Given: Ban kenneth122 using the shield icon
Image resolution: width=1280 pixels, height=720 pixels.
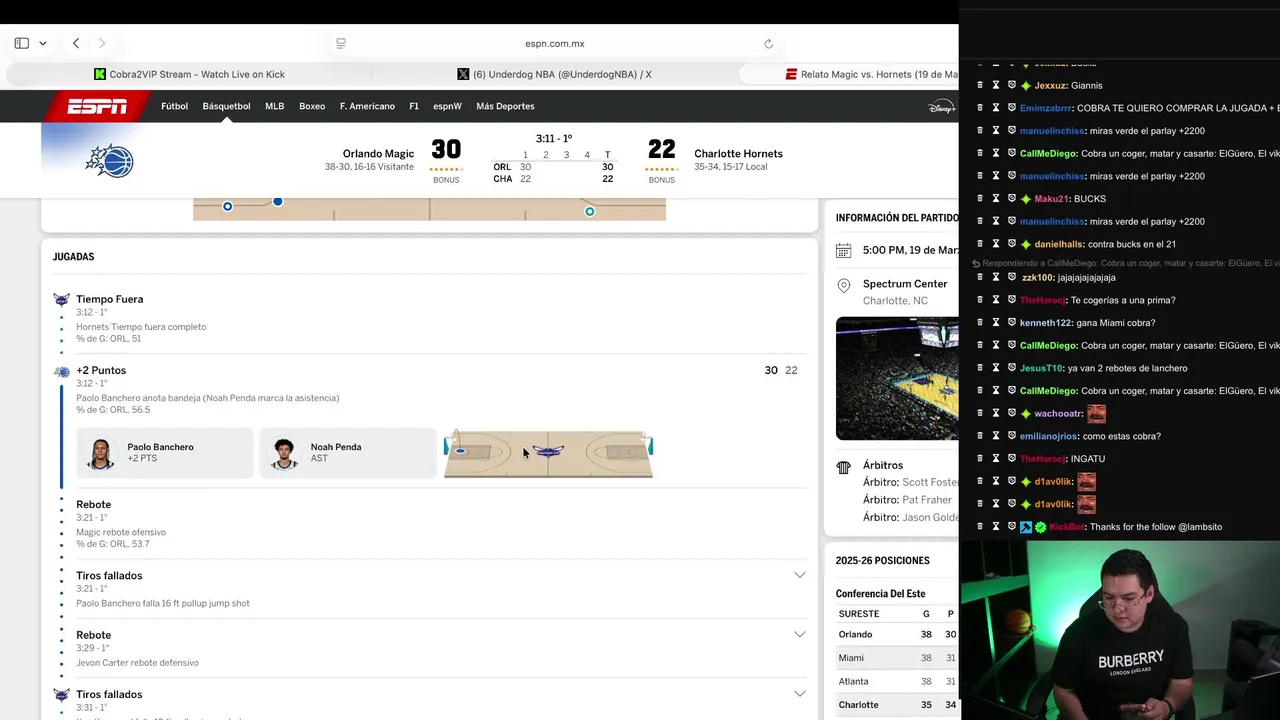Looking at the screenshot, I should coord(1011,323).
